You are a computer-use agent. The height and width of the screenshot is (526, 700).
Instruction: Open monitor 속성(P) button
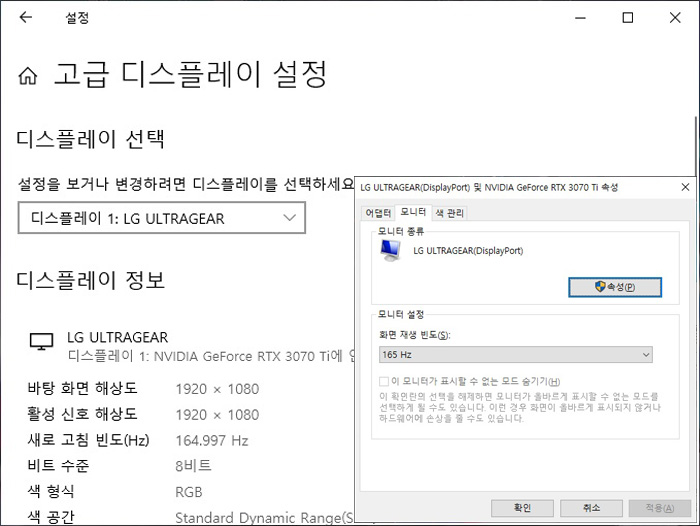(615, 287)
